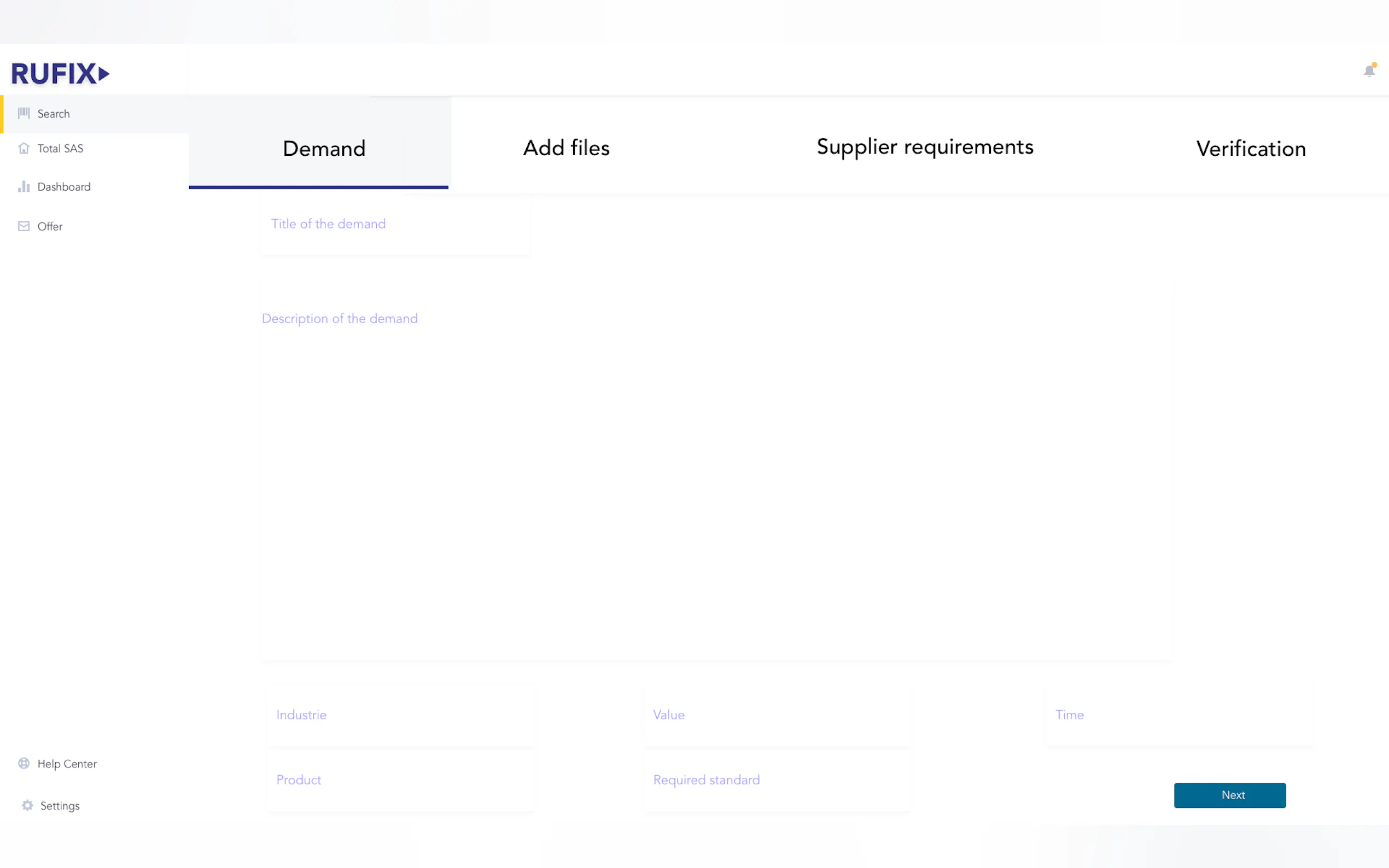Open the Product field
This screenshot has width=1389, height=868.
(x=400, y=779)
